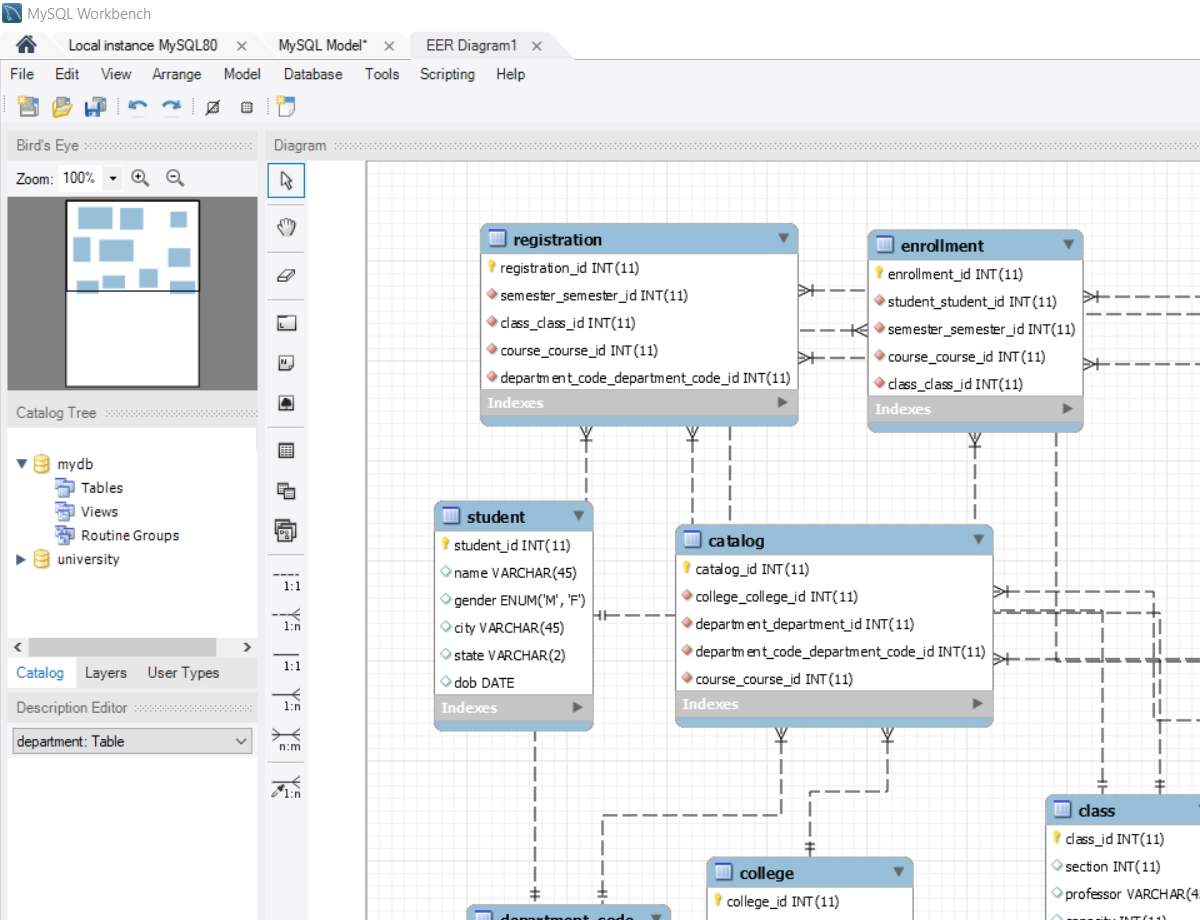This screenshot has height=920, width=1200.
Task: Select the place text note tool
Action: click(287, 363)
